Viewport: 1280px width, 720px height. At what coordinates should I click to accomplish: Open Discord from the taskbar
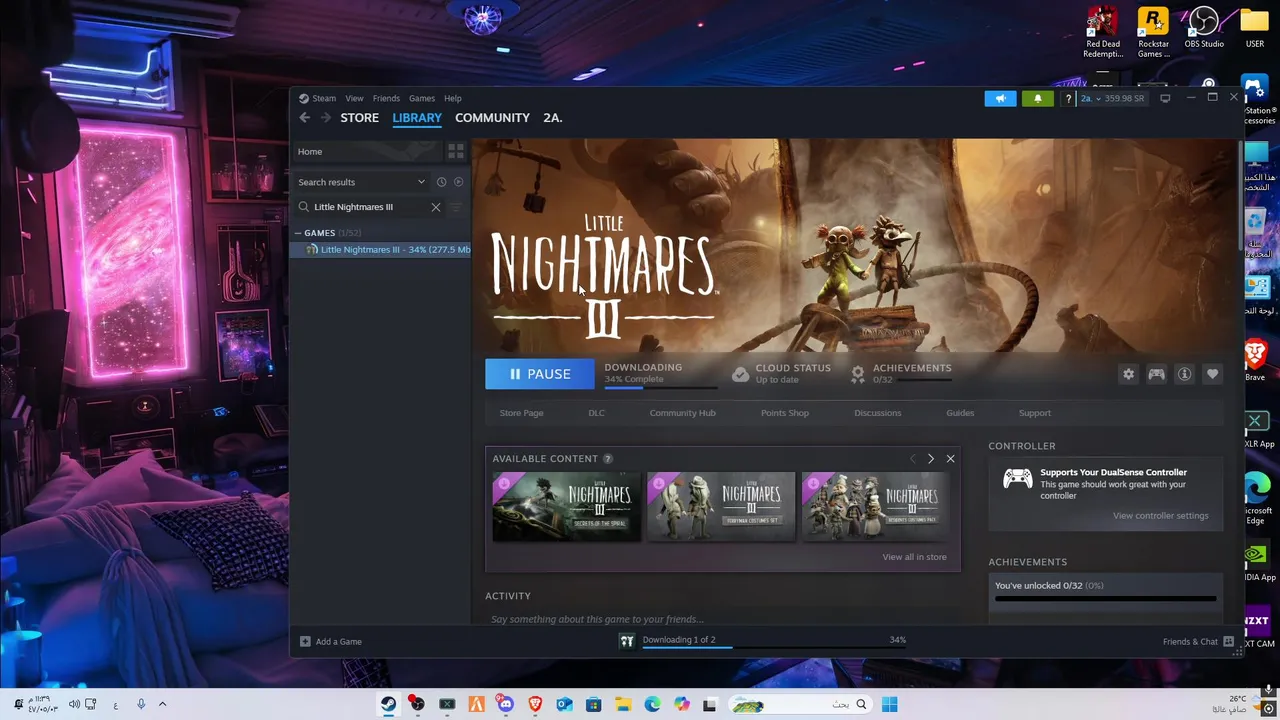click(505, 704)
